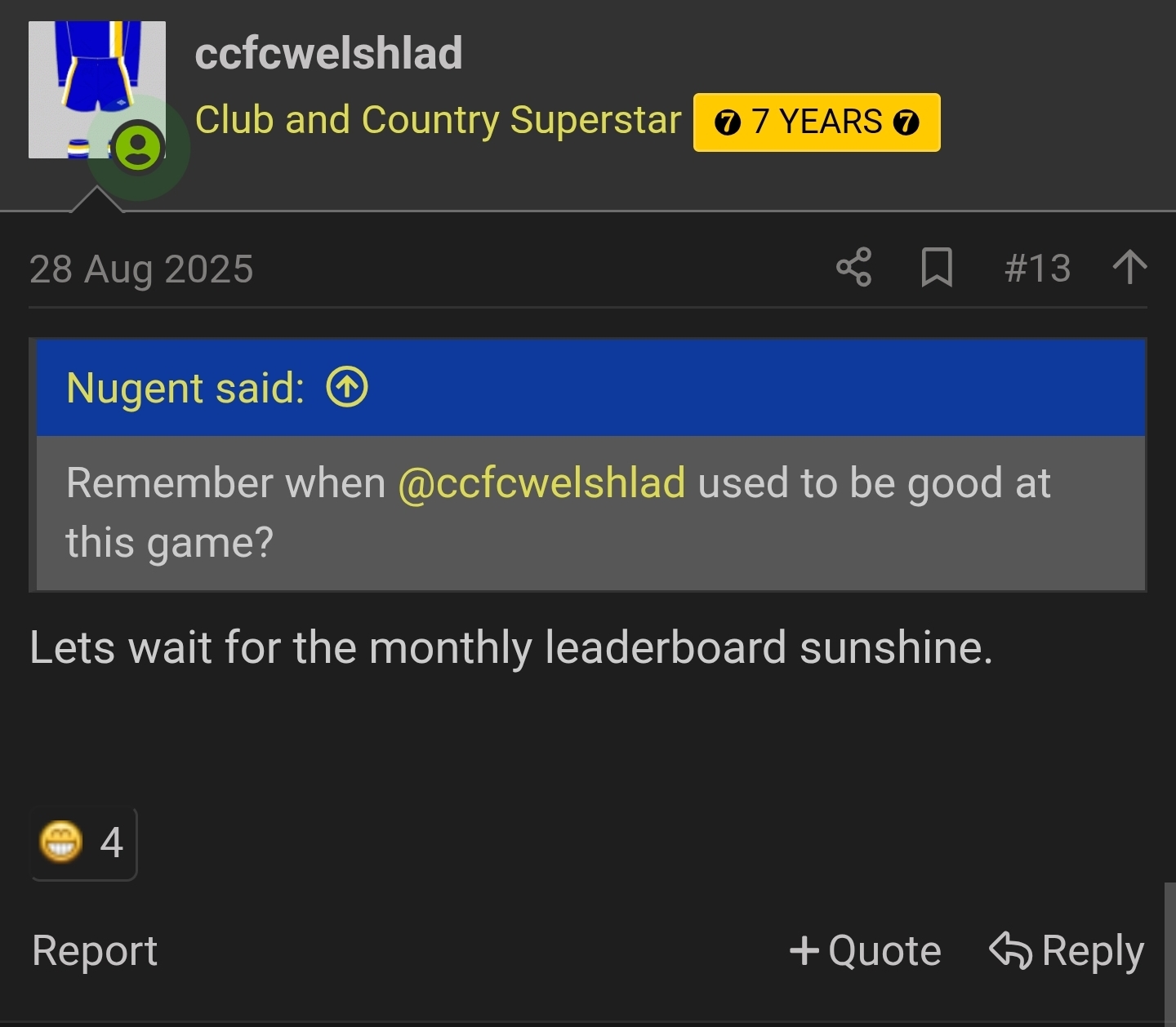
Task: Click the plus icon beside Quote
Action: (804, 951)
